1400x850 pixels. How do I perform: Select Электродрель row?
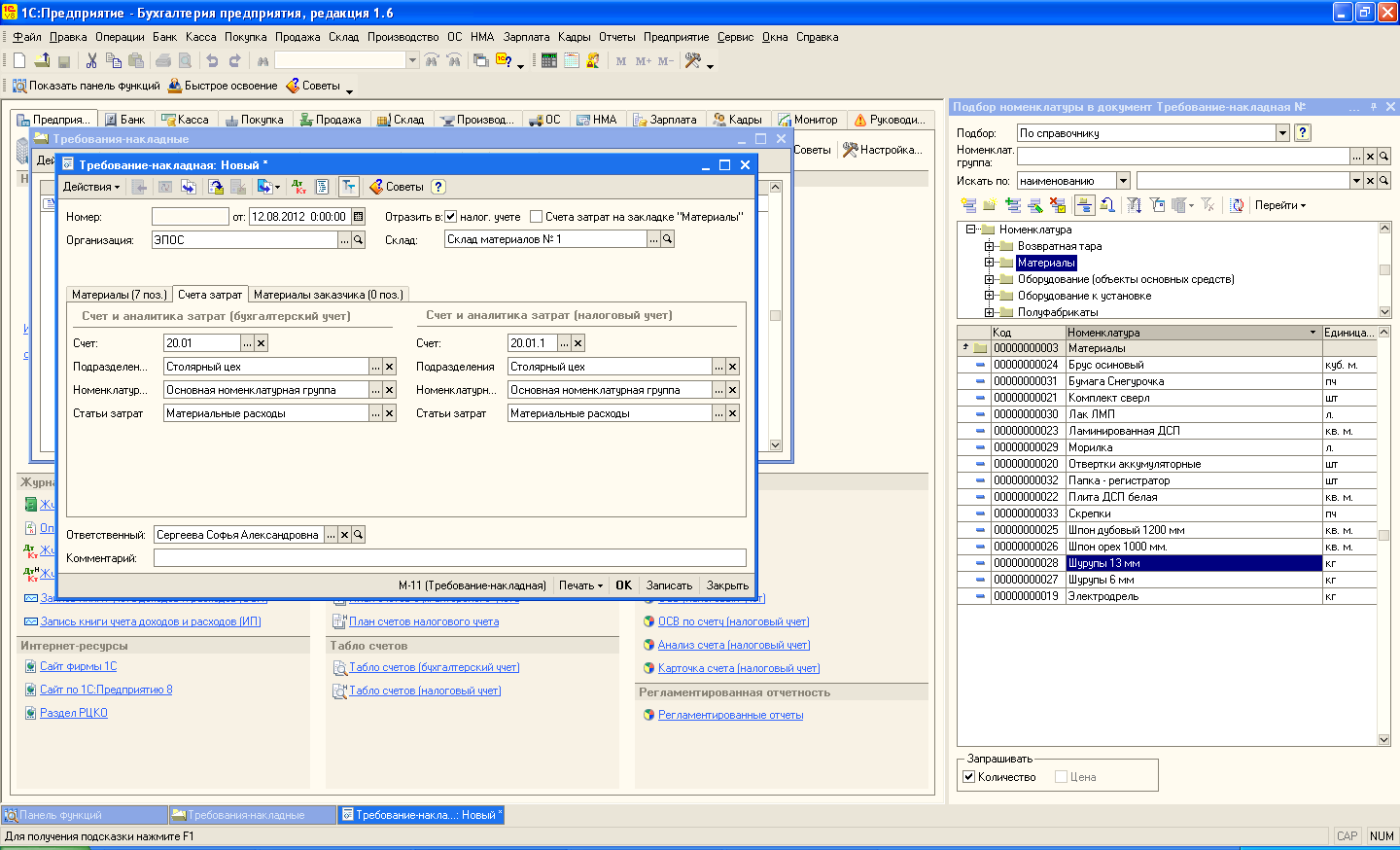pos(1167,596)
